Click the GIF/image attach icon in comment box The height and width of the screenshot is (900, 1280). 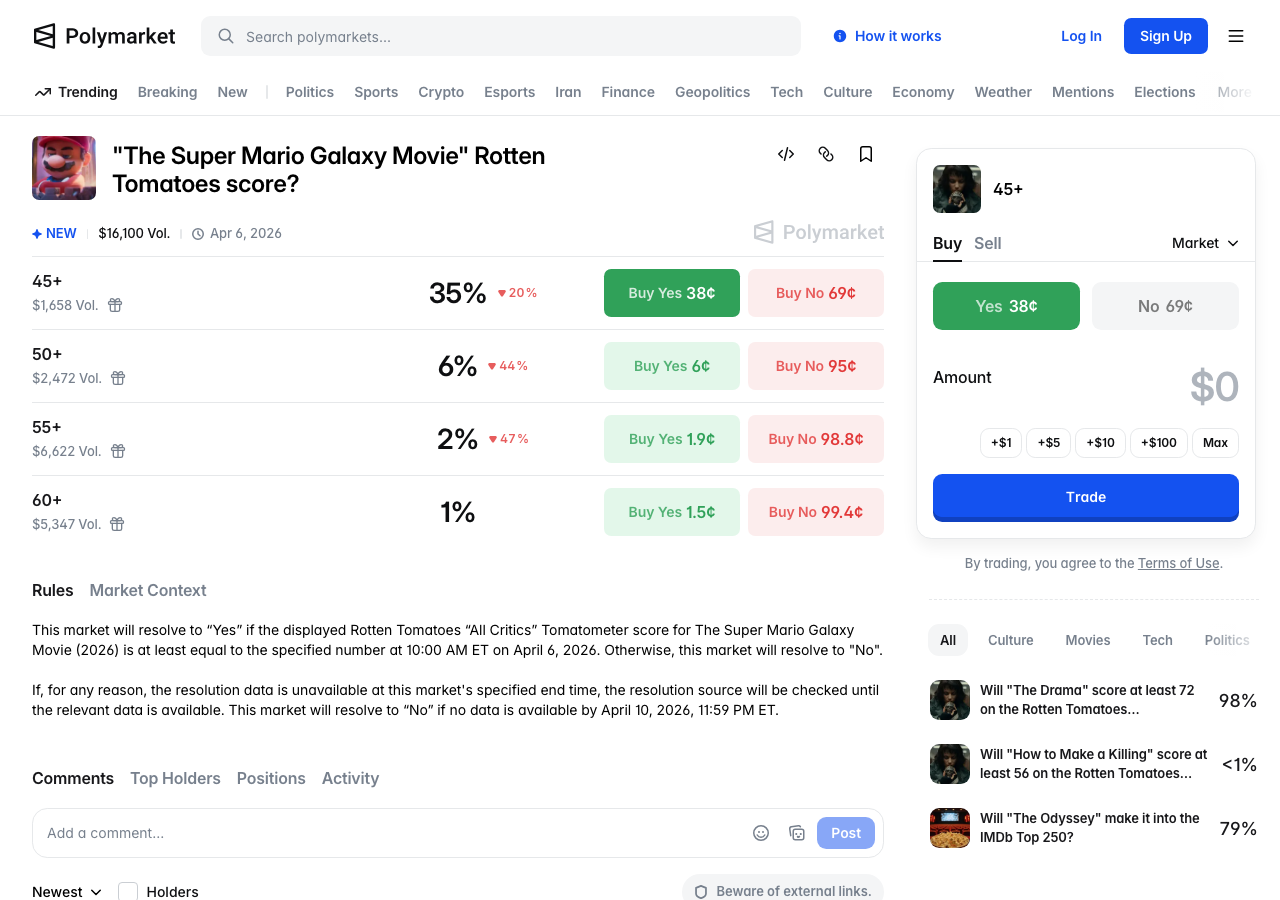pyautogui.click(x=797, y=833)
